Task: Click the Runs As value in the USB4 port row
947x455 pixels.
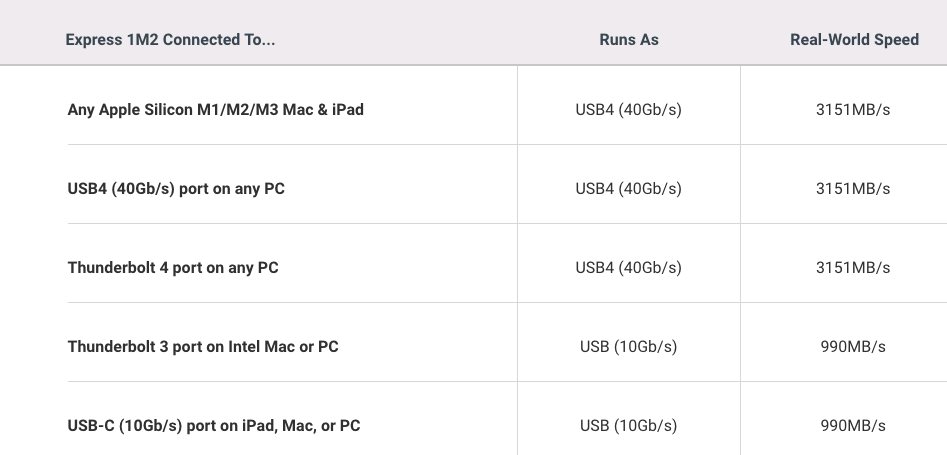Action: click(x=628, y=189)
